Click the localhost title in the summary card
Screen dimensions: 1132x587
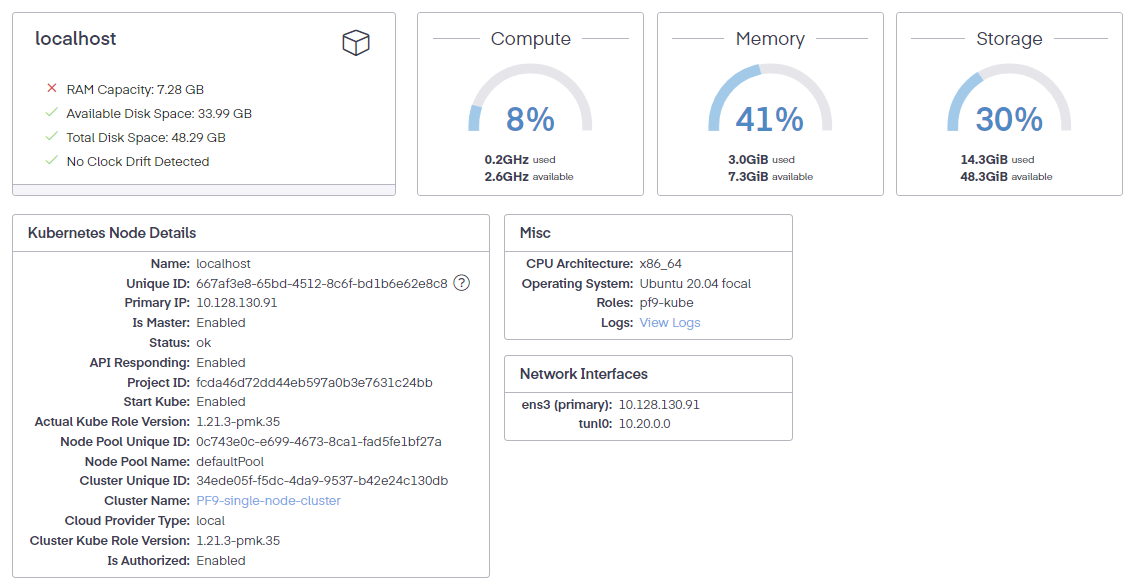(76, 39)
